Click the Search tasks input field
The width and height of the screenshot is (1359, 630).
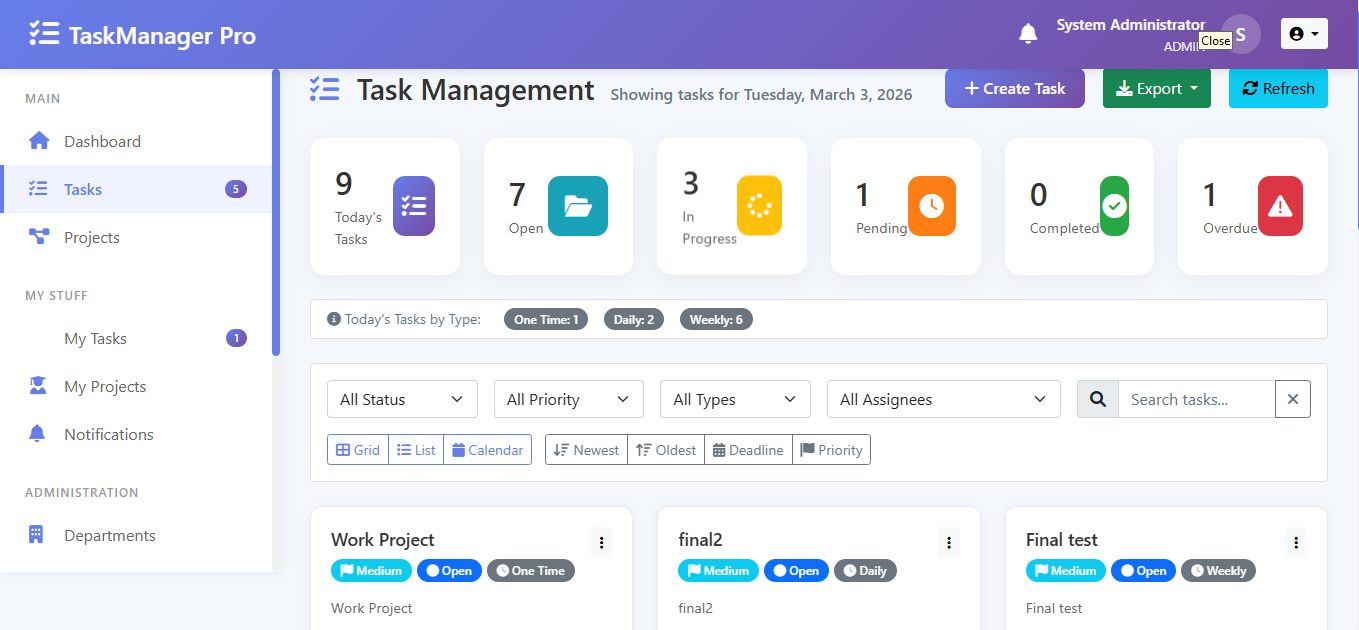[x=1195, y=399]
